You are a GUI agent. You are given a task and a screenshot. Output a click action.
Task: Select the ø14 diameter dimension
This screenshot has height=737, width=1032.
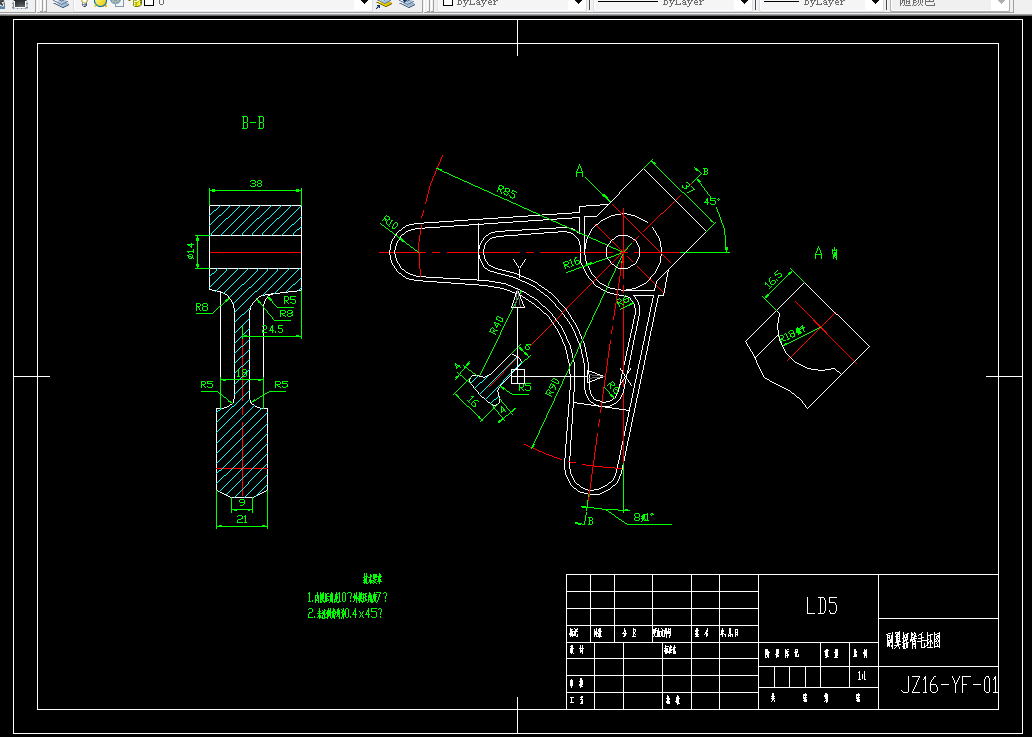coord(191,251)
